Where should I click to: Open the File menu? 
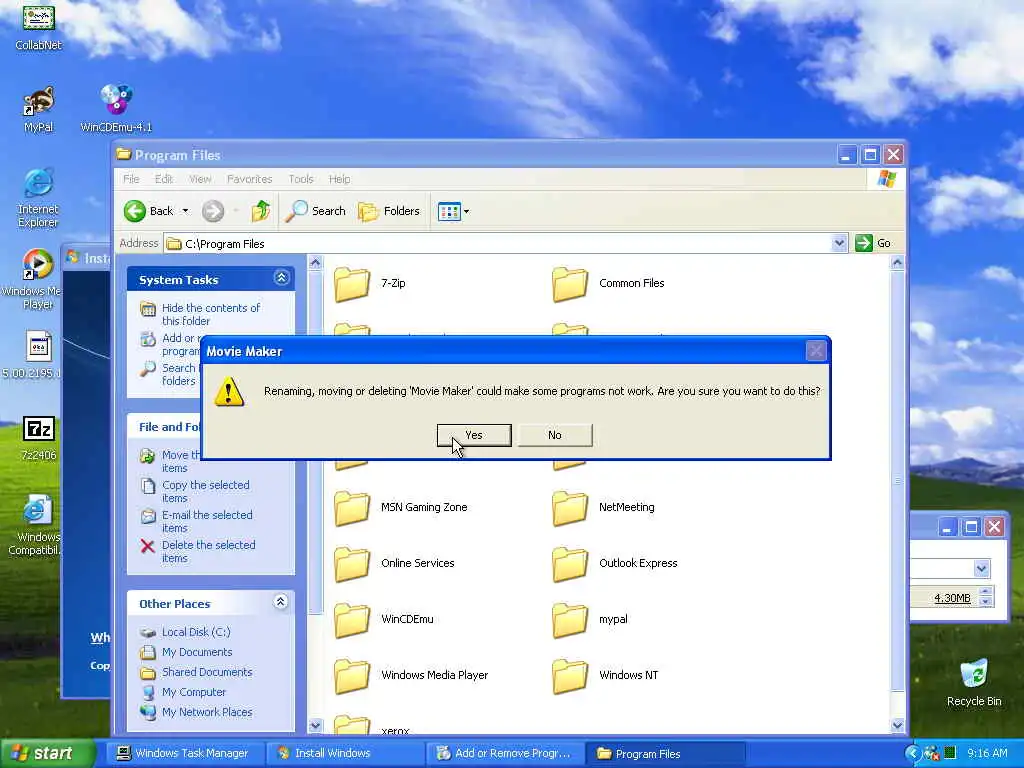[x=131, y=179]
